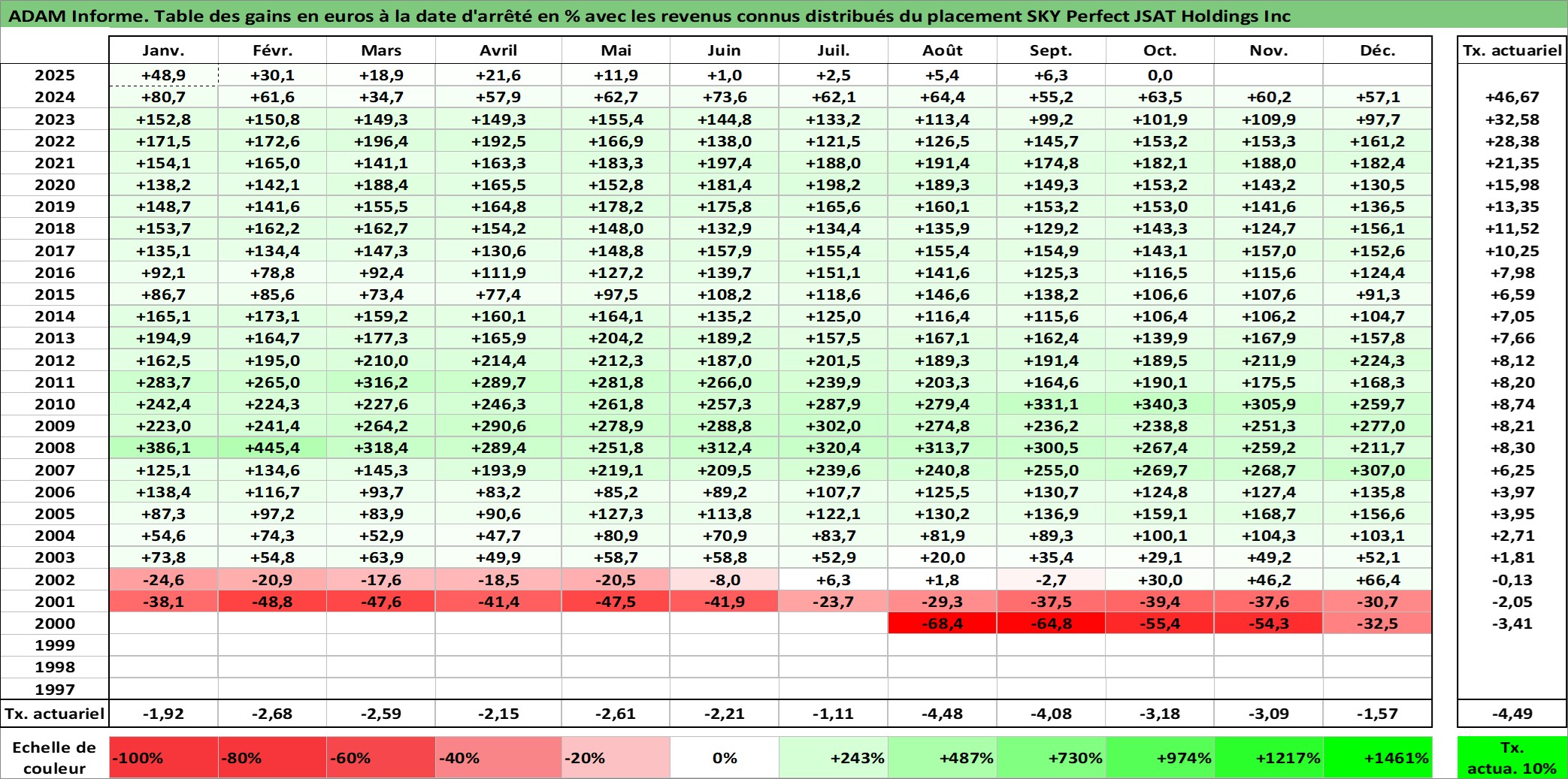Click the +307,0 cell in 2007
The width and height of the screenshot is (1568, 779).
[1377, 470]
